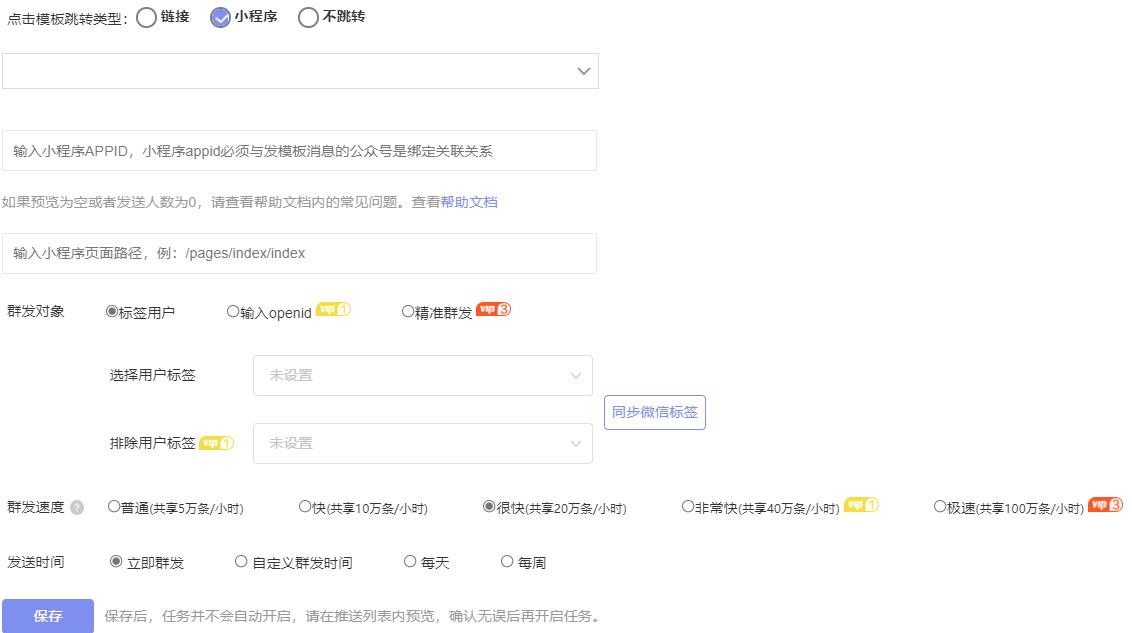Screen dimensions: 1132x633
Task: Select the 精准群发 audience option
Action: point(408,310)
